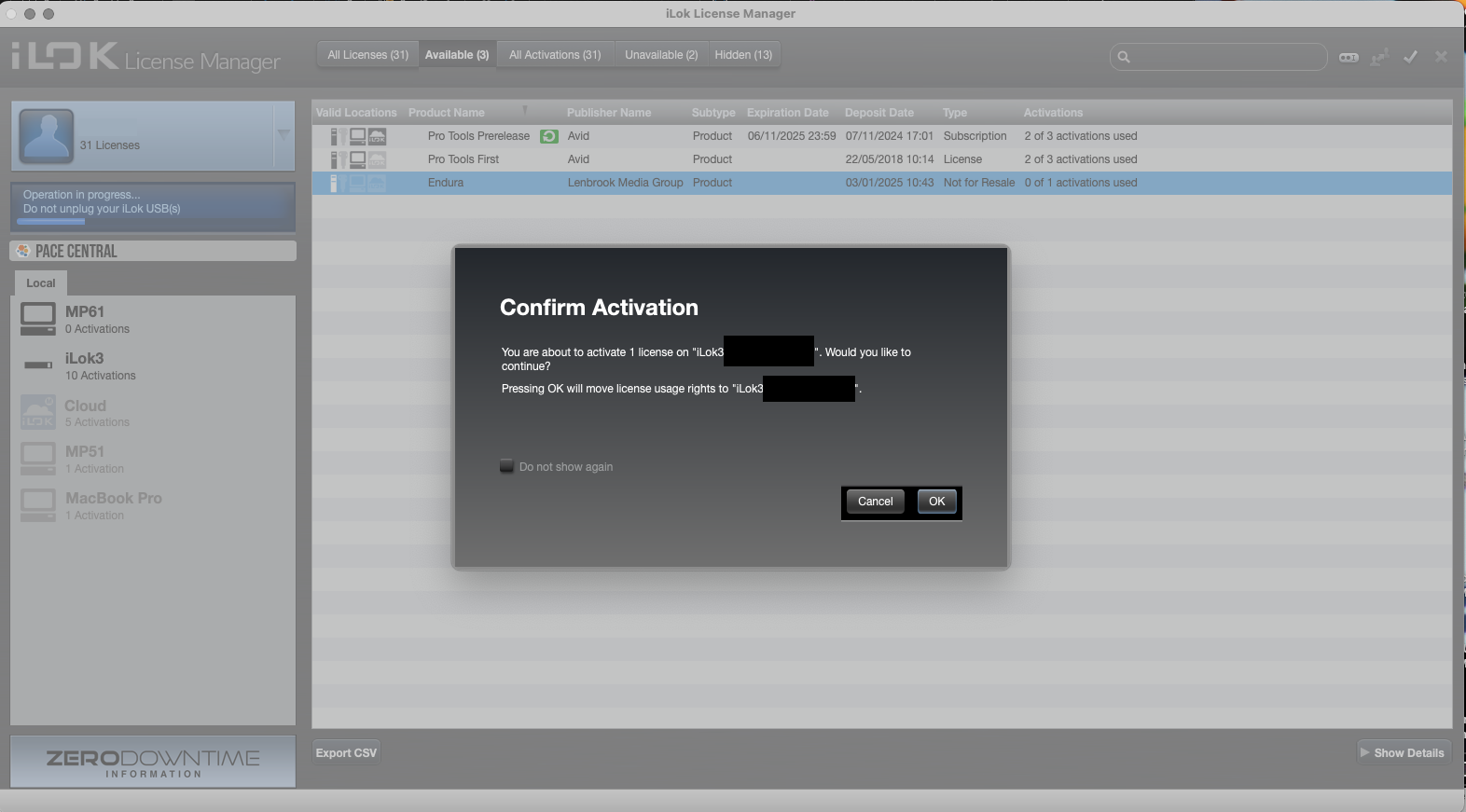Click the Subscription type cell
The width and height of the screenshot is (1466, 812).
tap(975, 136)
